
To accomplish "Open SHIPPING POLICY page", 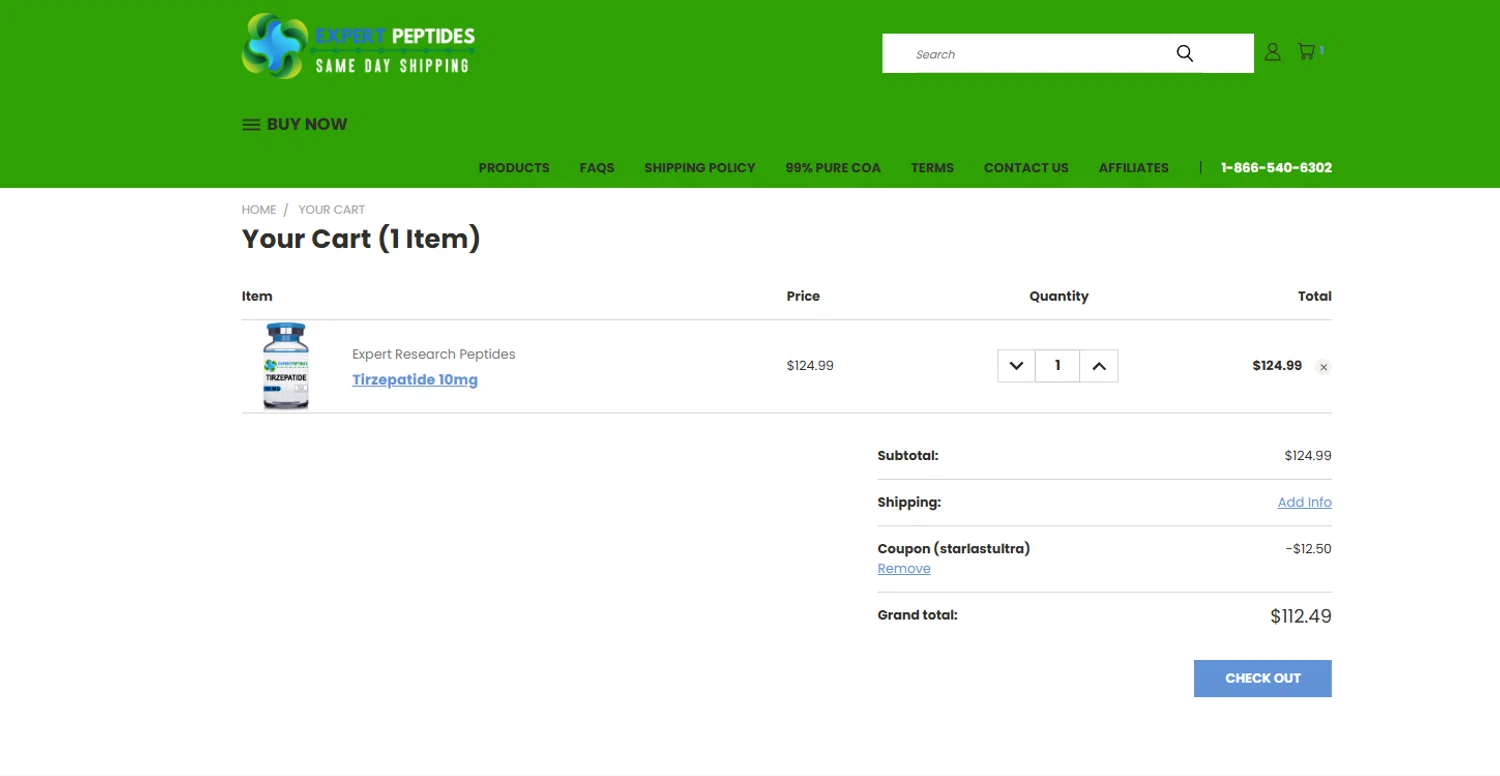I will (x=699, y=168).
